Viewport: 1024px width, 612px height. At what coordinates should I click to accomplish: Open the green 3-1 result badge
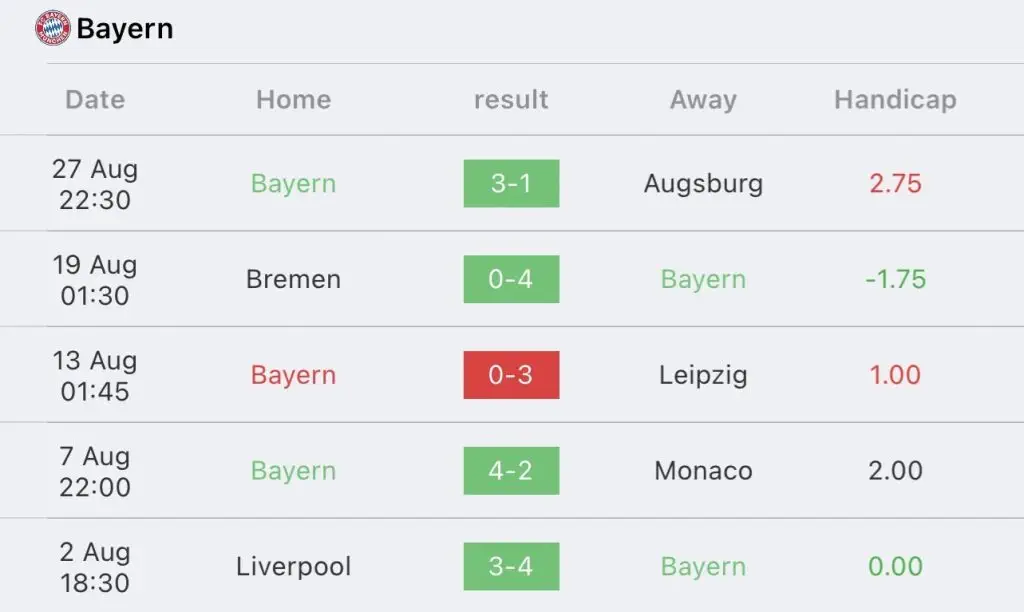coord(511,184)
